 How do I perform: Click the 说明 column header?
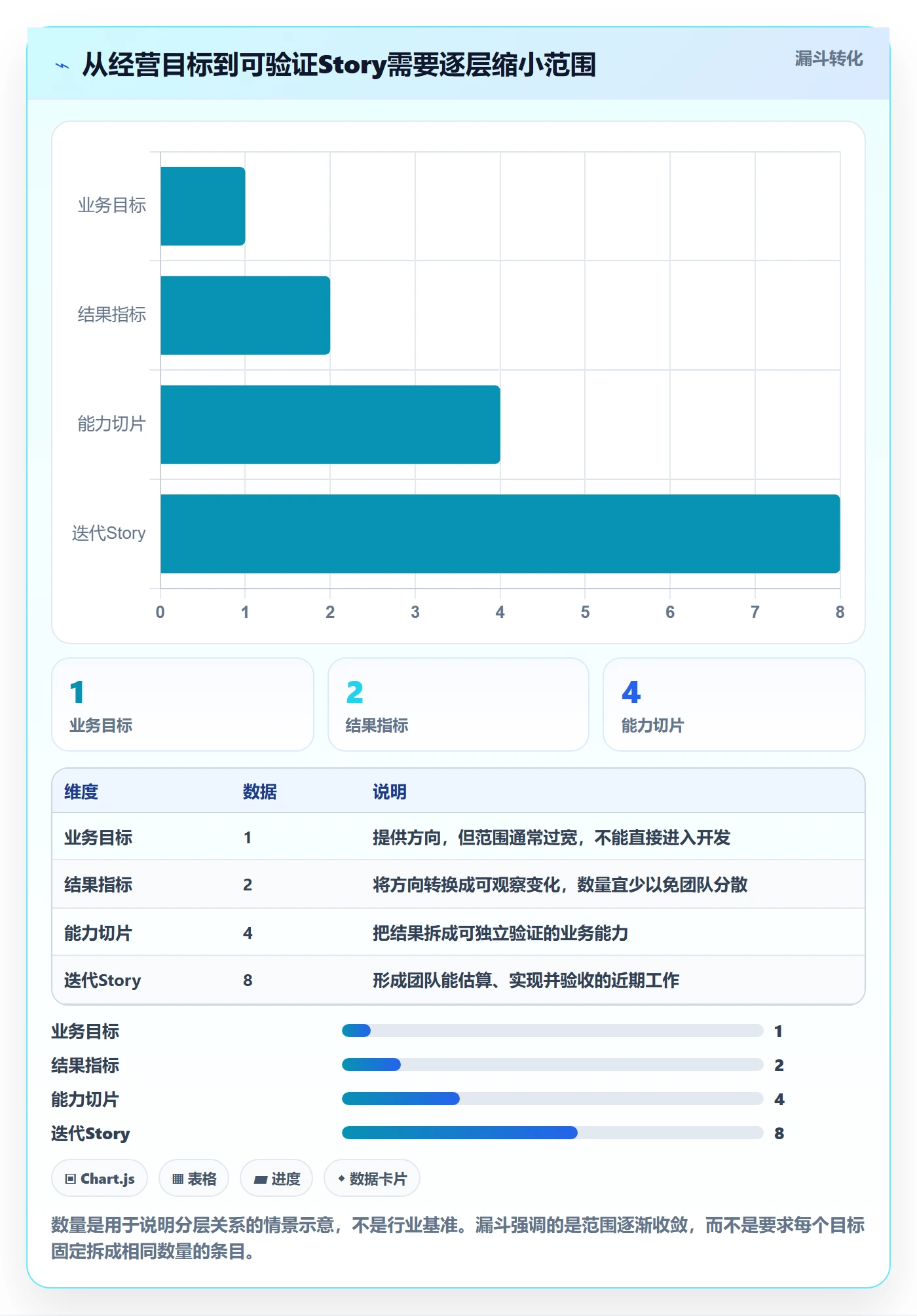390,792
